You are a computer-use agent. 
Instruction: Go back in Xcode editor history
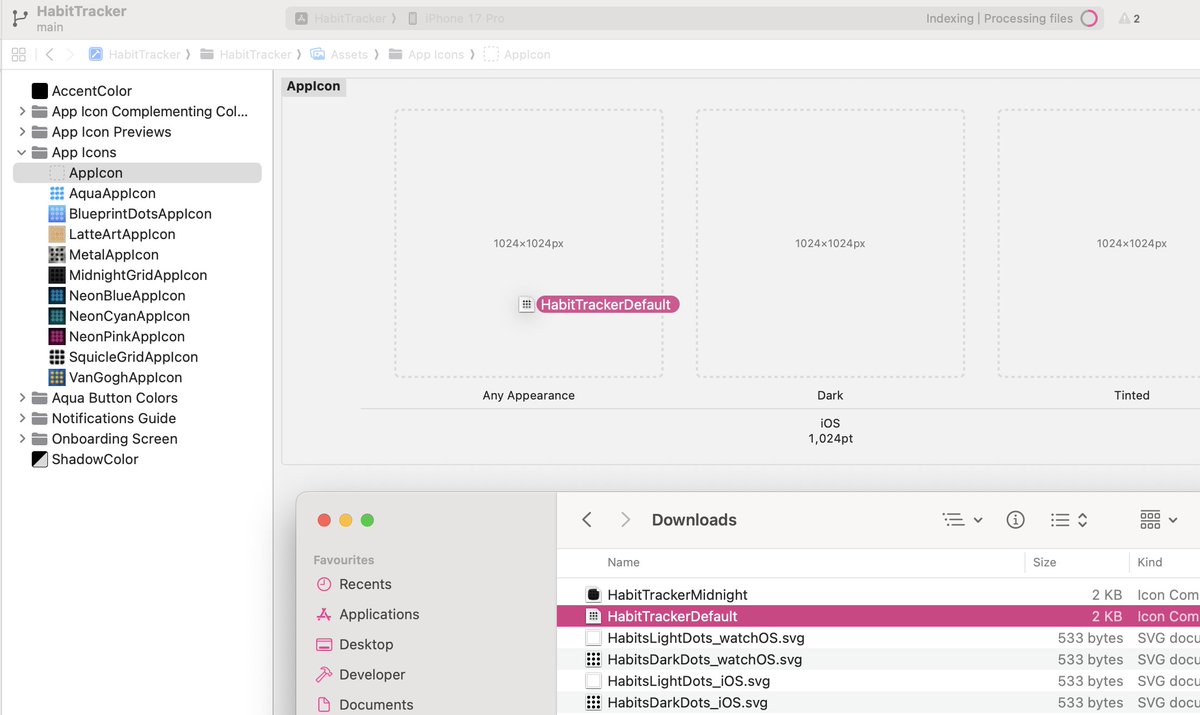tap(49, 54)
